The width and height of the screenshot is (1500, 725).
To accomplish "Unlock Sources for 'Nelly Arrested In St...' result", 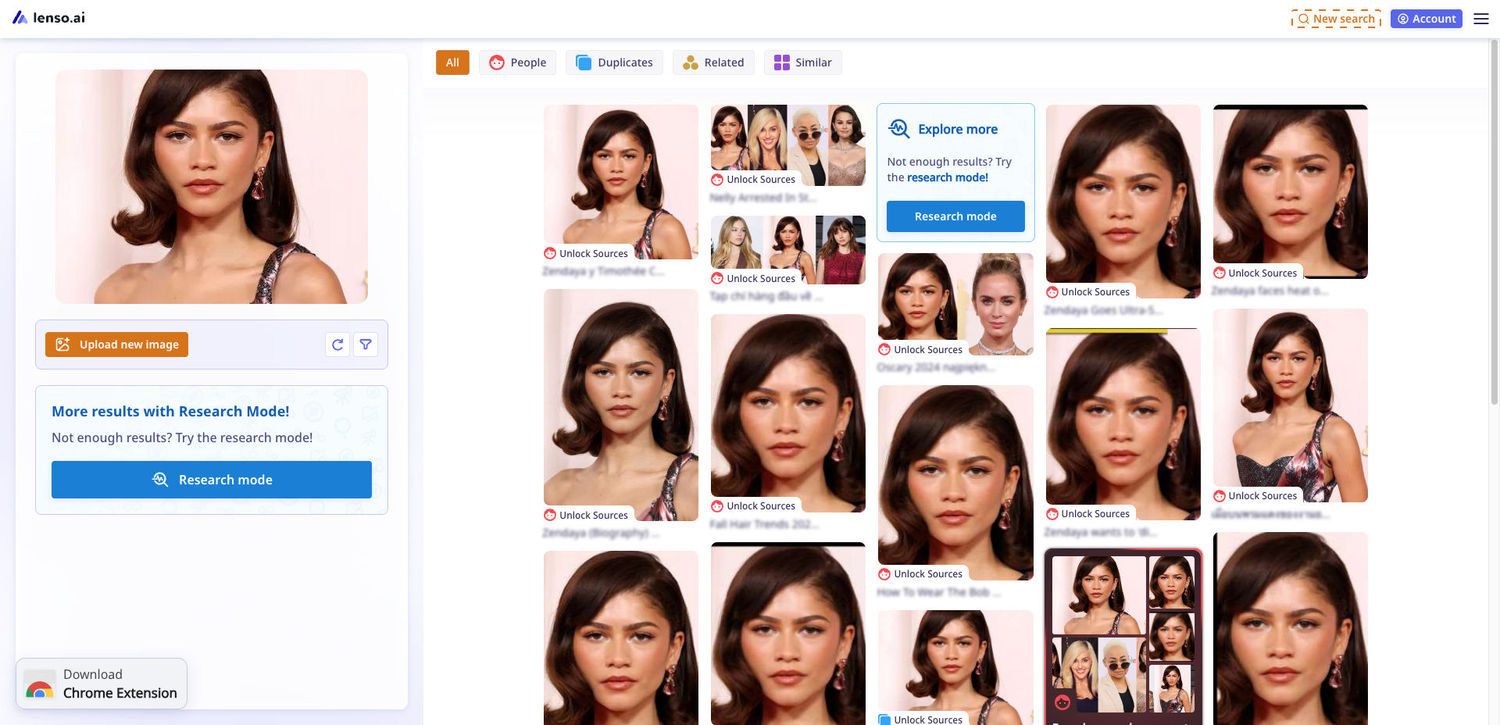I will pyautogui.click(x=753, y=179).
